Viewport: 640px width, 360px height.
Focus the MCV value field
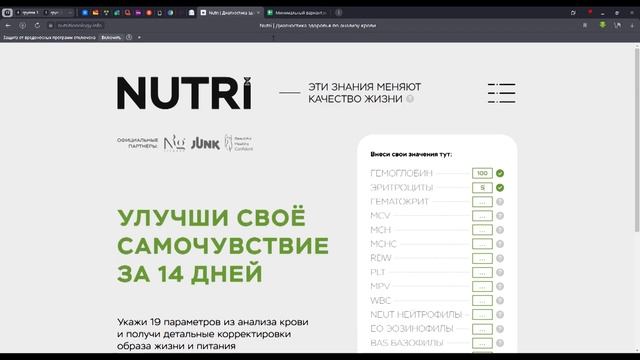tap(482, 216)
